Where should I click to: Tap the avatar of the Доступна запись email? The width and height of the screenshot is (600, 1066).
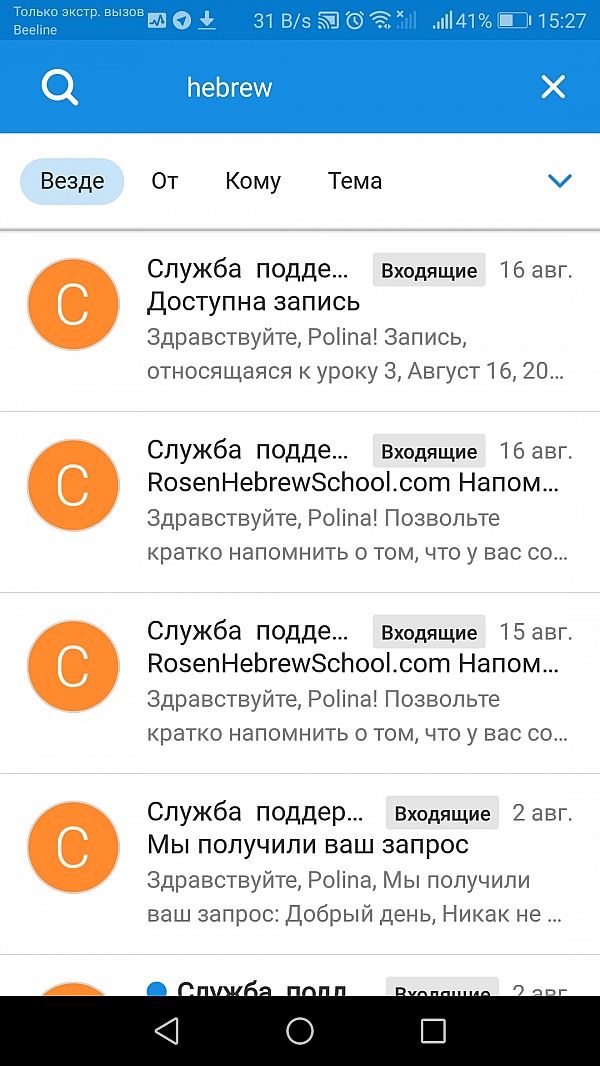click(73, 304)
